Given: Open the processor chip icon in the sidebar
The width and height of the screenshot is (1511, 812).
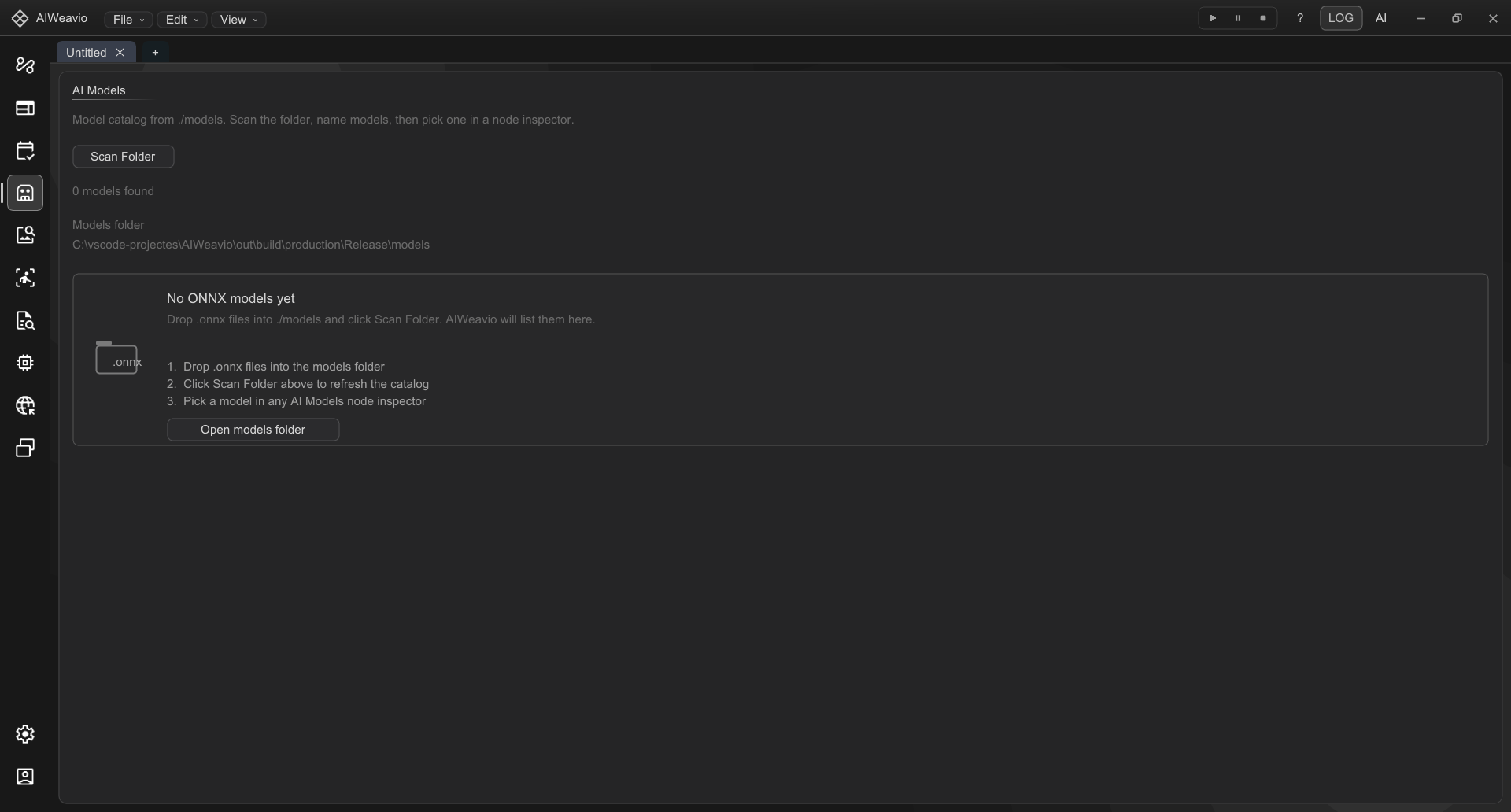Looking at the screenshot, I should (25, 363).
